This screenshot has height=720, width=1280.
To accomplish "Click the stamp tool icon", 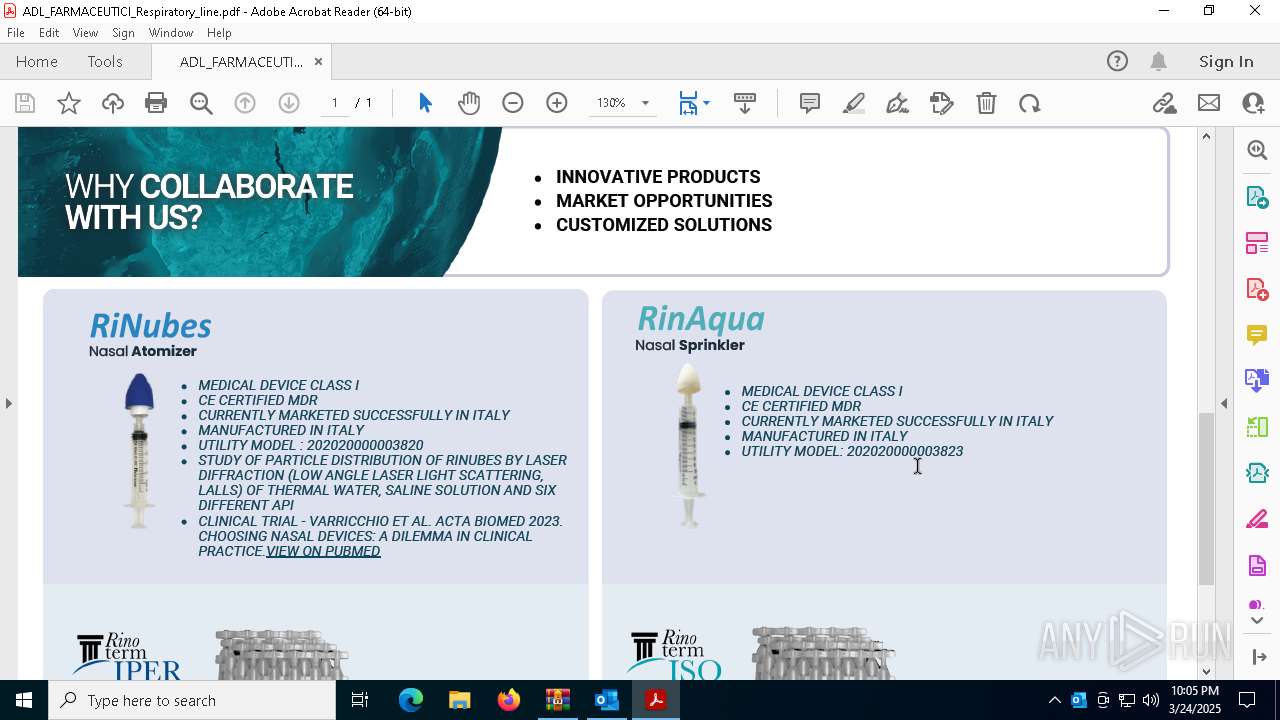I will coord(942,103).
